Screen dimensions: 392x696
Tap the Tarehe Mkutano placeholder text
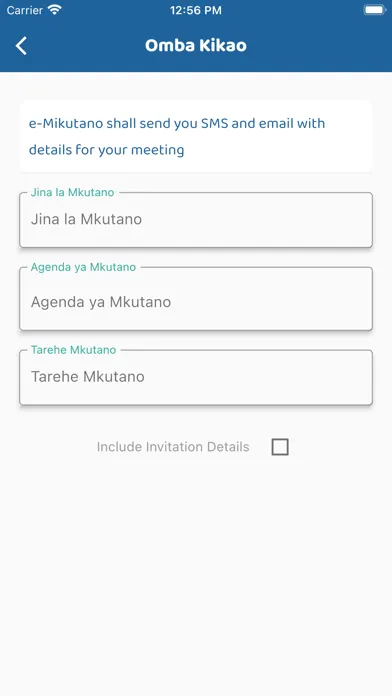pyautogui.click(x=88, y=376)
